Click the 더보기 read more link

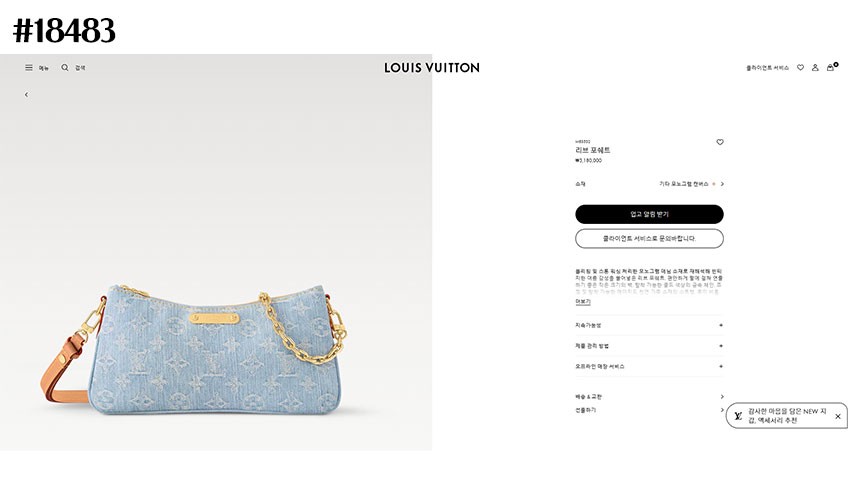[582, 302]
